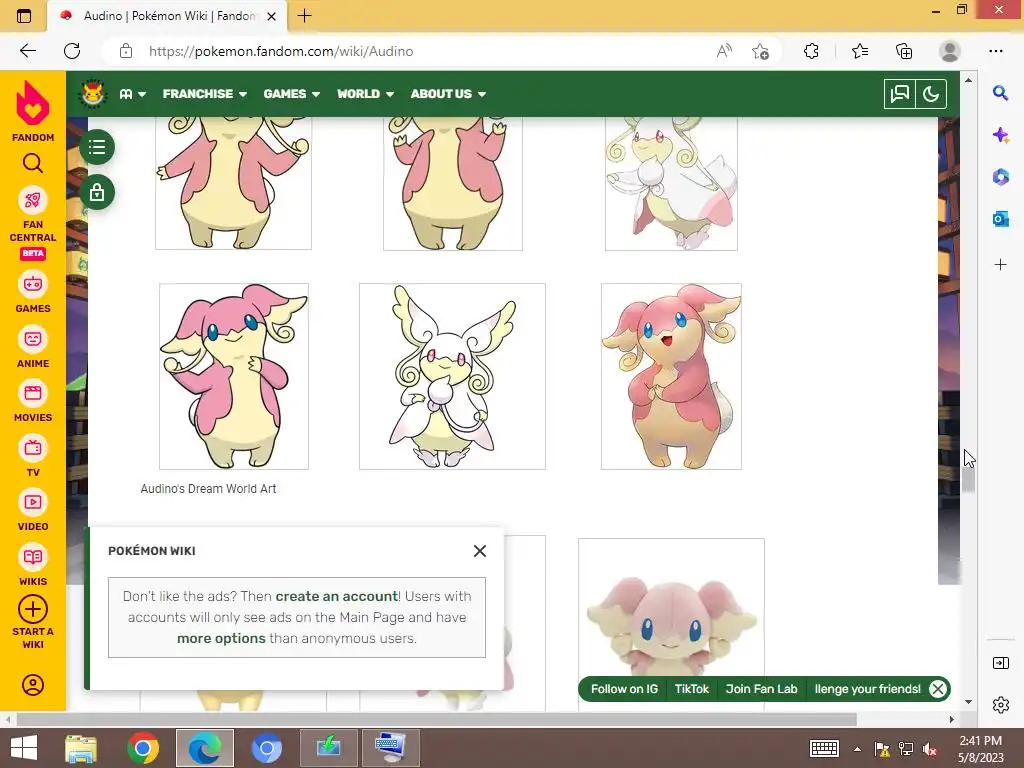This screenshot has width=1024, height=768.
Task: Select the Audino Pokémon Wiki tab
Action: (168, 16)
